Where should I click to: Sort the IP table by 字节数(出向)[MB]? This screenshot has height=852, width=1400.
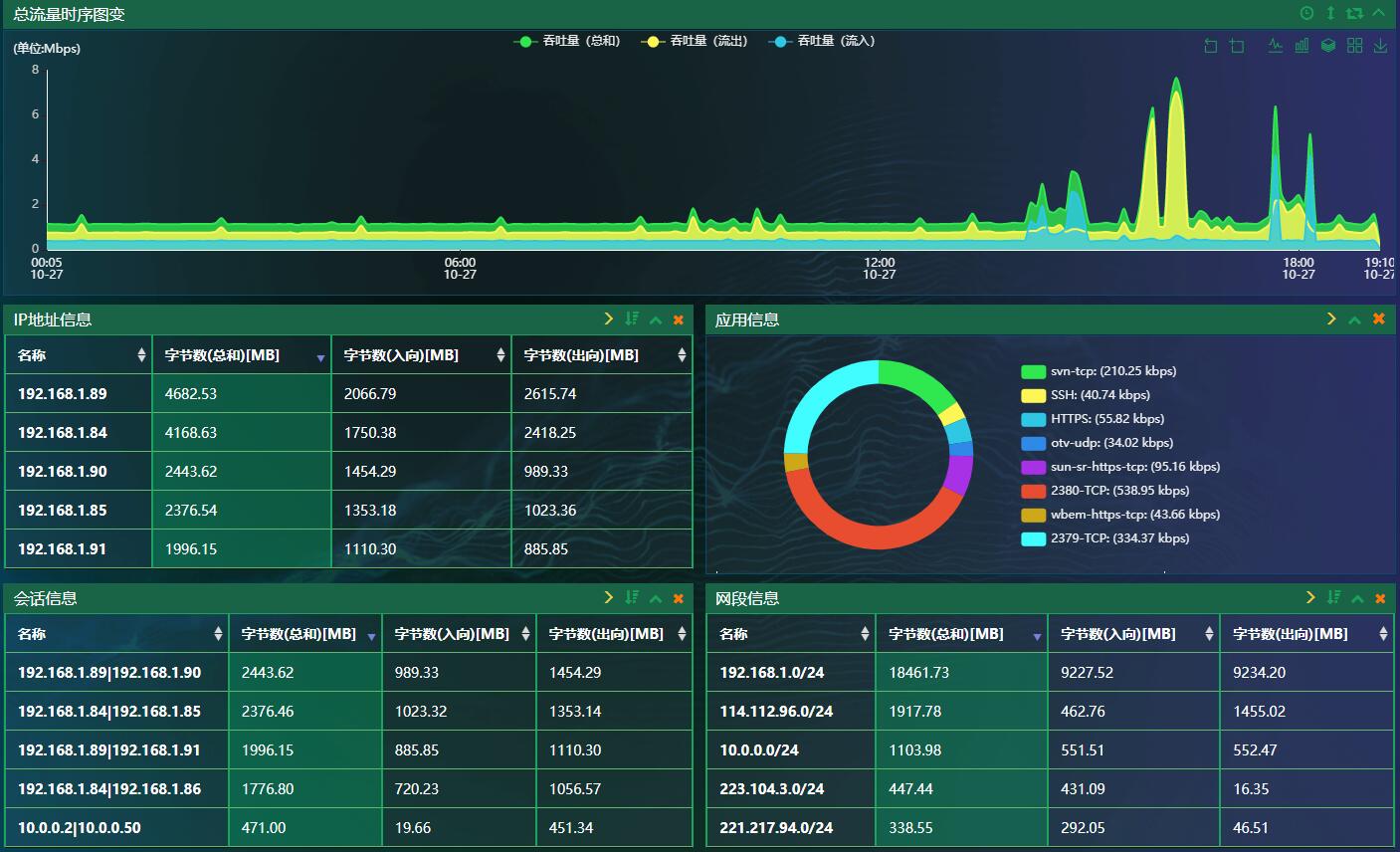tap(602, 355)
